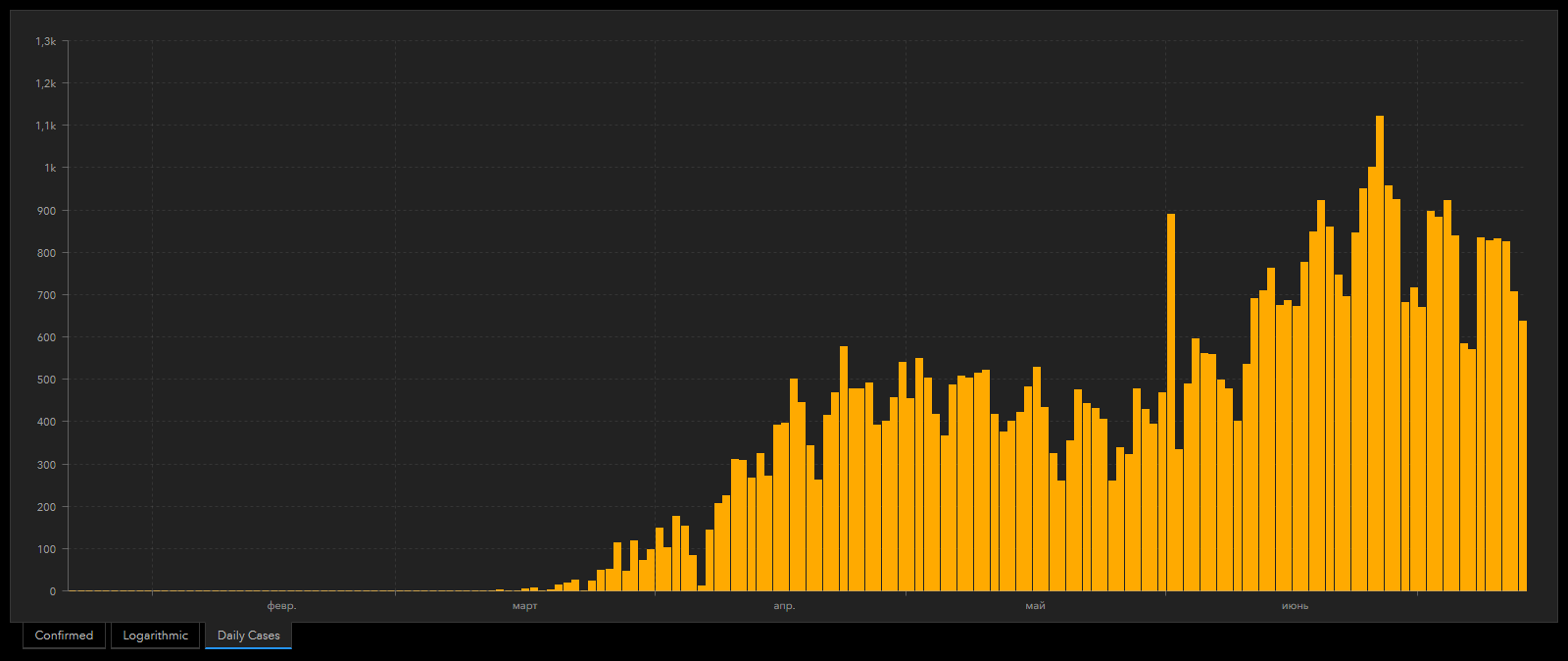Click the 'апр.' month label
This screenshot has width=1568, height=661.
(784, 606)
